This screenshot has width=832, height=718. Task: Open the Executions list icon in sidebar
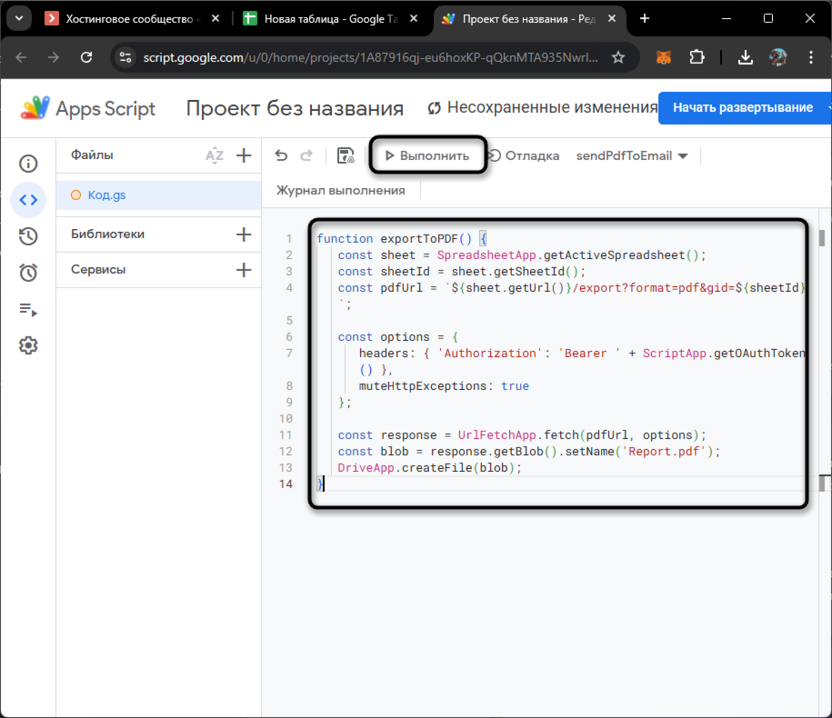point(28,309)
